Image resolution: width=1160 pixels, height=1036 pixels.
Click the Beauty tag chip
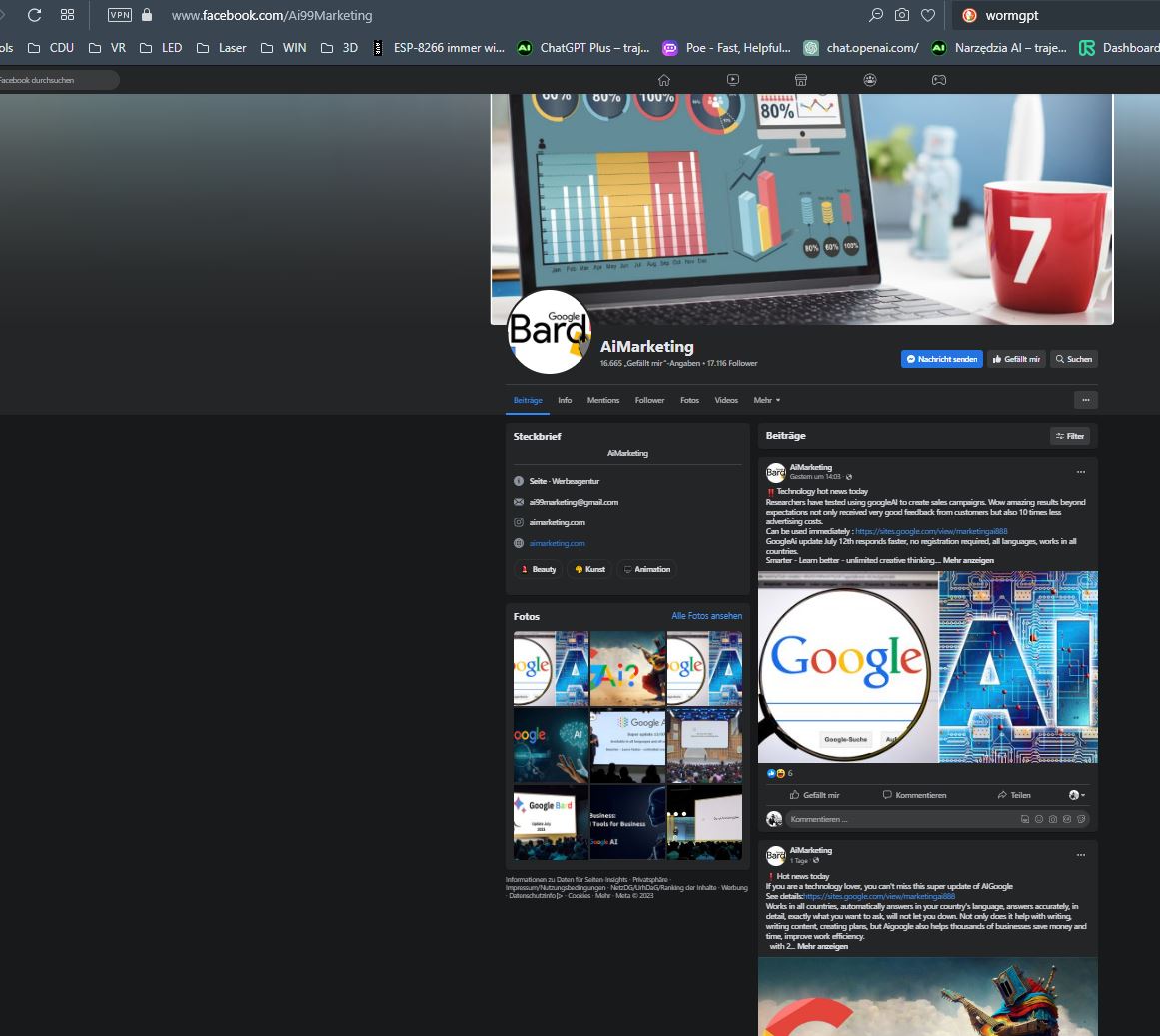coord(538,569)
